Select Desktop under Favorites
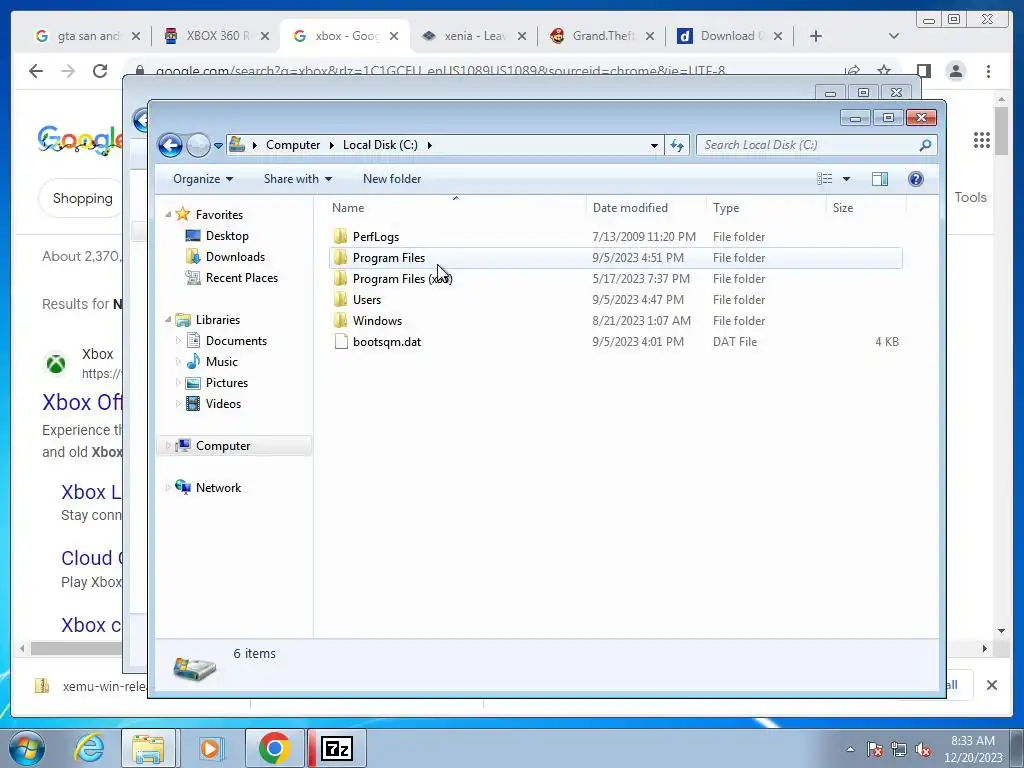Image resolution: width=1024 pixels, height=768 pixels. click(227, 236)
